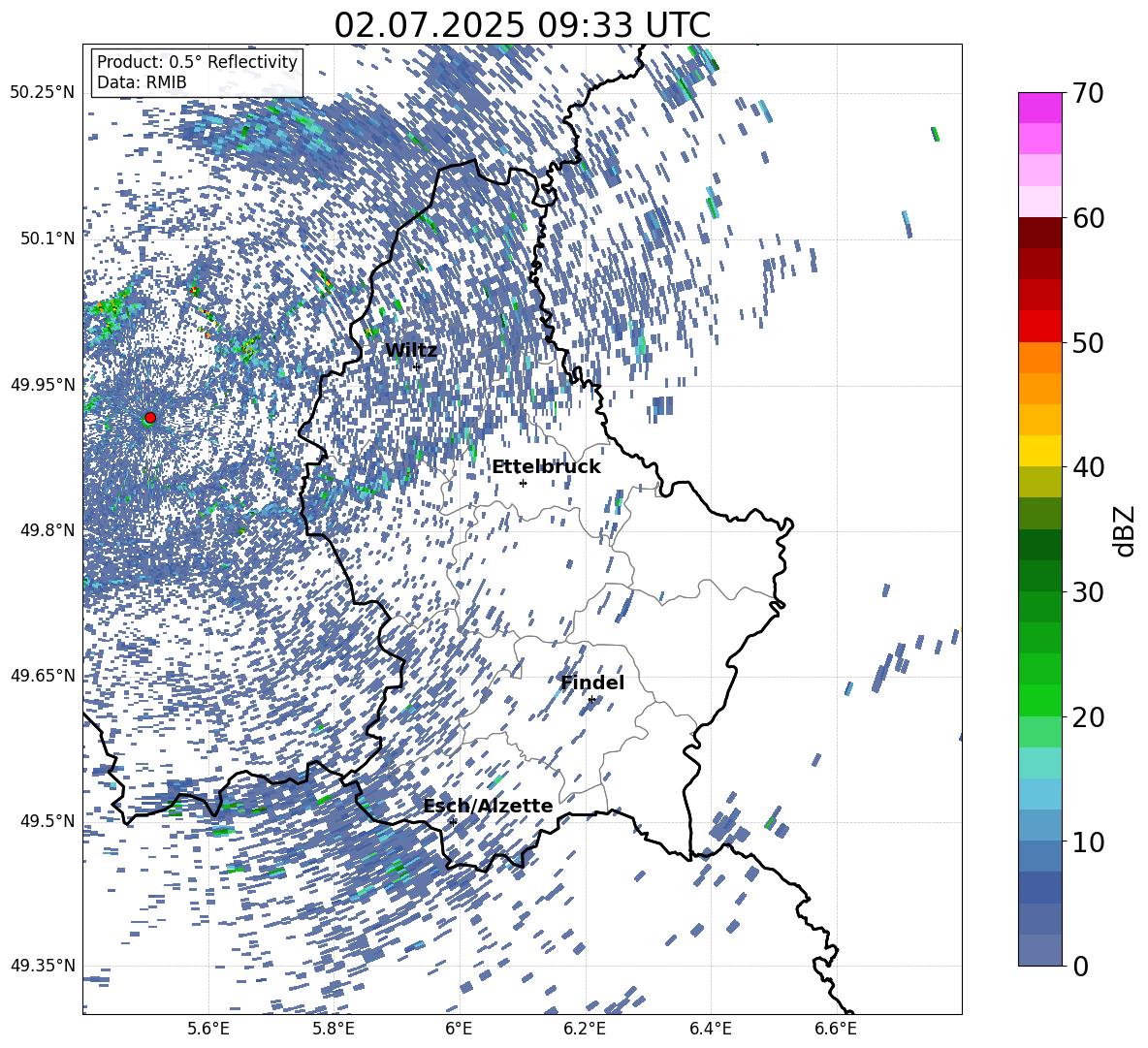Viewport: 1148px width, 1048px height.
Task: Click the Esch/Alzette location cross marker
Action: pyautogui.click(x=453, y=822)
